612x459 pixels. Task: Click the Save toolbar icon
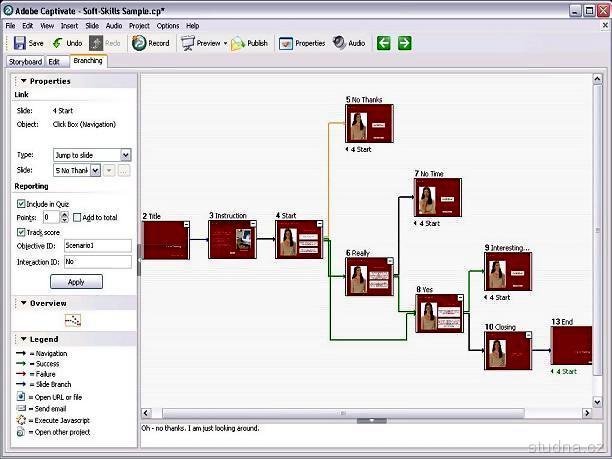(19, 43)
